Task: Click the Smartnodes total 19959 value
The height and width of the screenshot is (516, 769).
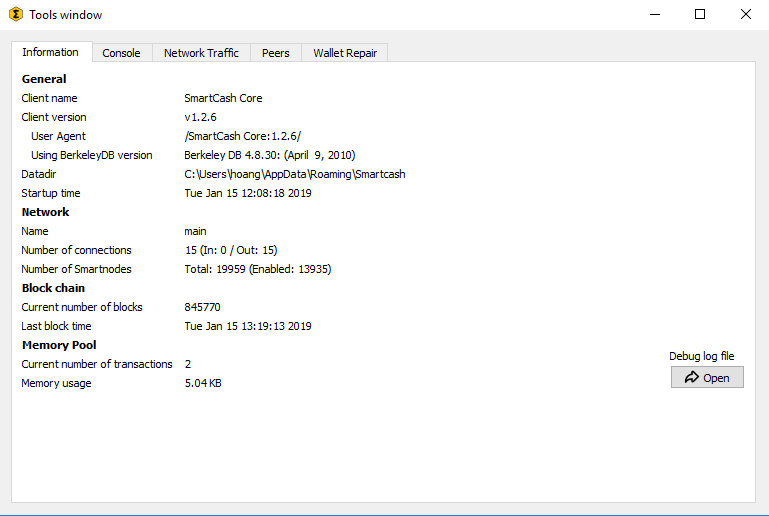Action: coord(257,269)
